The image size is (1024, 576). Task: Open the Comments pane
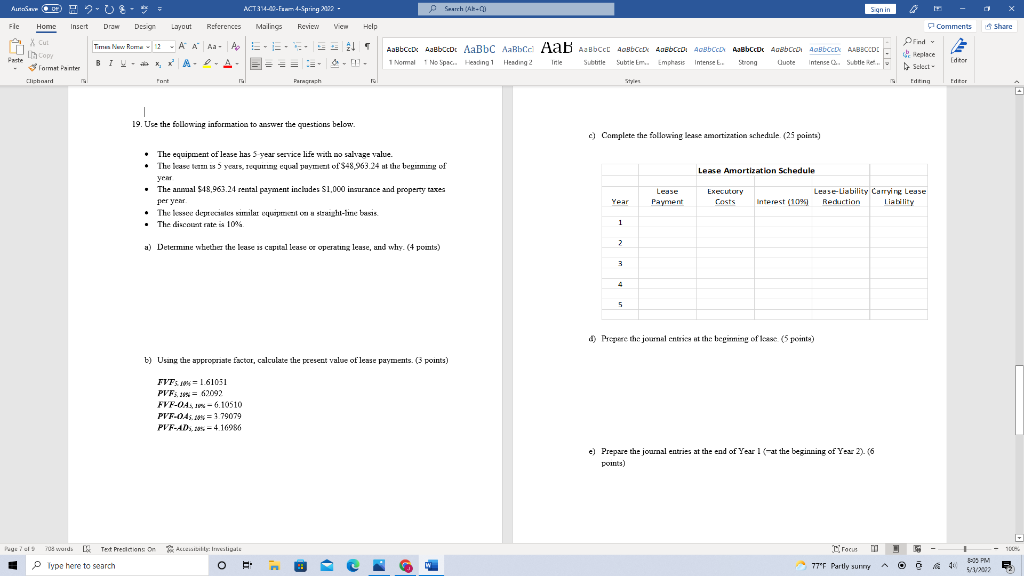(950, 27)
